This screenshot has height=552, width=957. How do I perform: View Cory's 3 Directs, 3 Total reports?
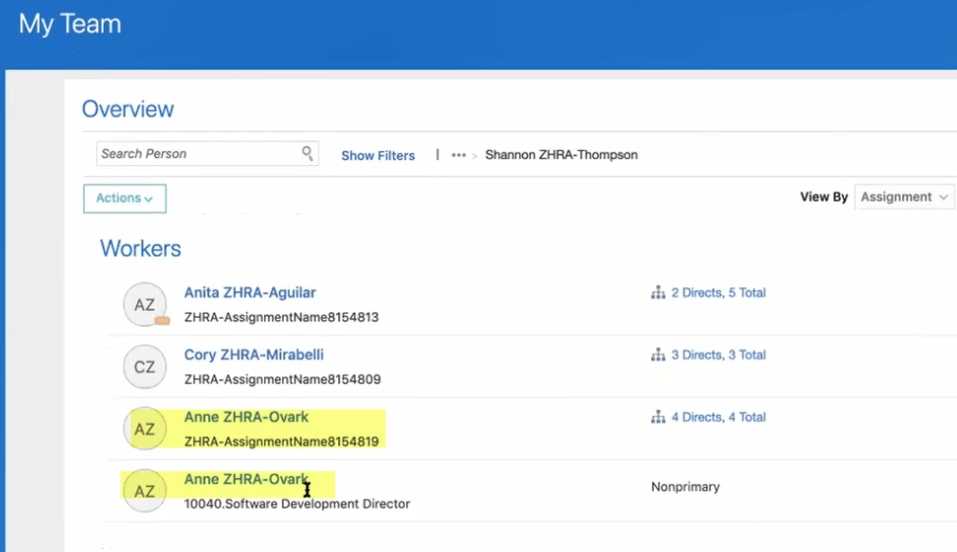(718, 355)
